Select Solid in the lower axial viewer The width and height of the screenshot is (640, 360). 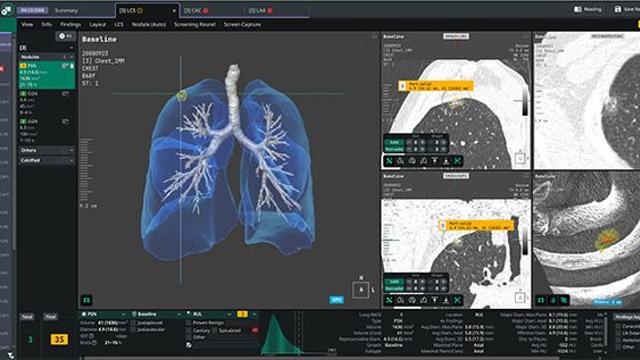[x=394, y=281]
